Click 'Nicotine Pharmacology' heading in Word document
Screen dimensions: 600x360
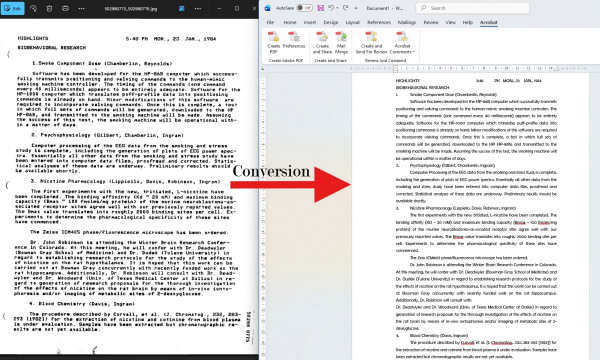click(x=463, y=208)
